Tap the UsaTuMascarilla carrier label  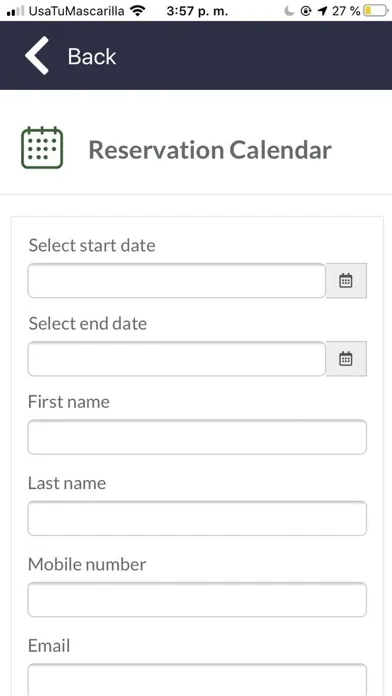coord(76,11)
